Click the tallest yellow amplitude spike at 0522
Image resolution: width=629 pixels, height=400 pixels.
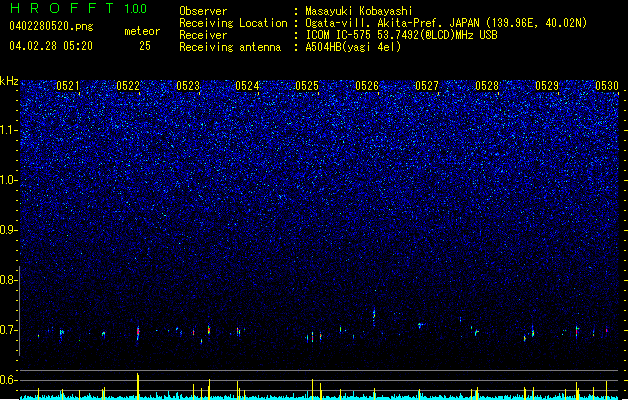(x=138, y=386)
